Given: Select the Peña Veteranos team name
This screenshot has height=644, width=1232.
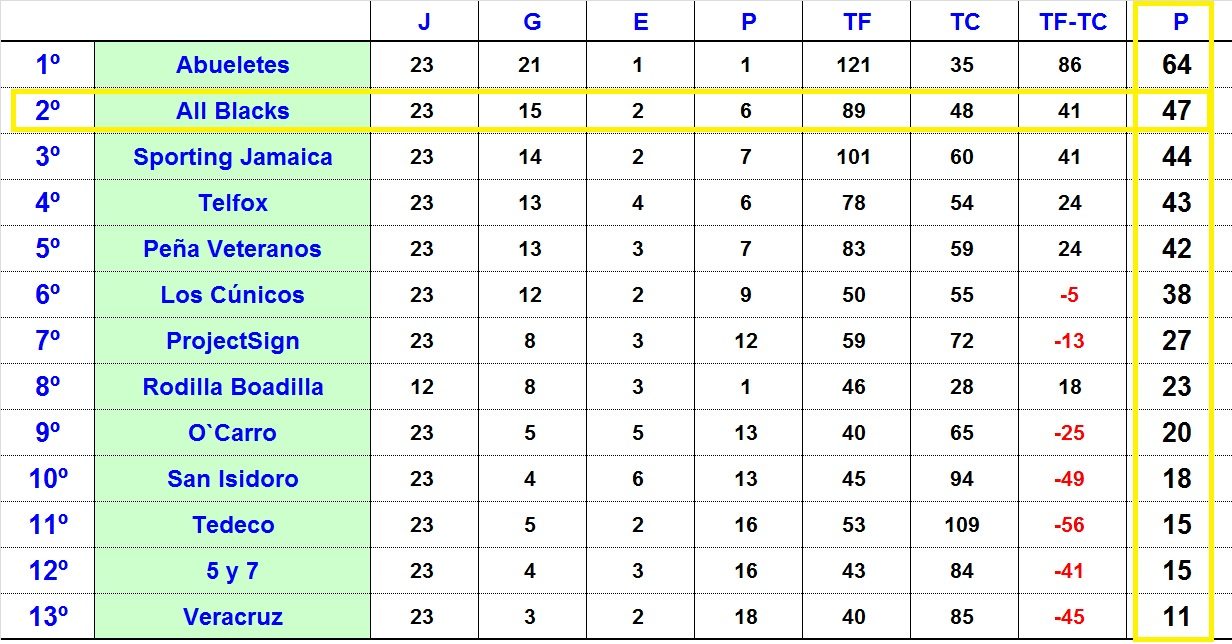Looking at the screenshot, I should point(232,249).
